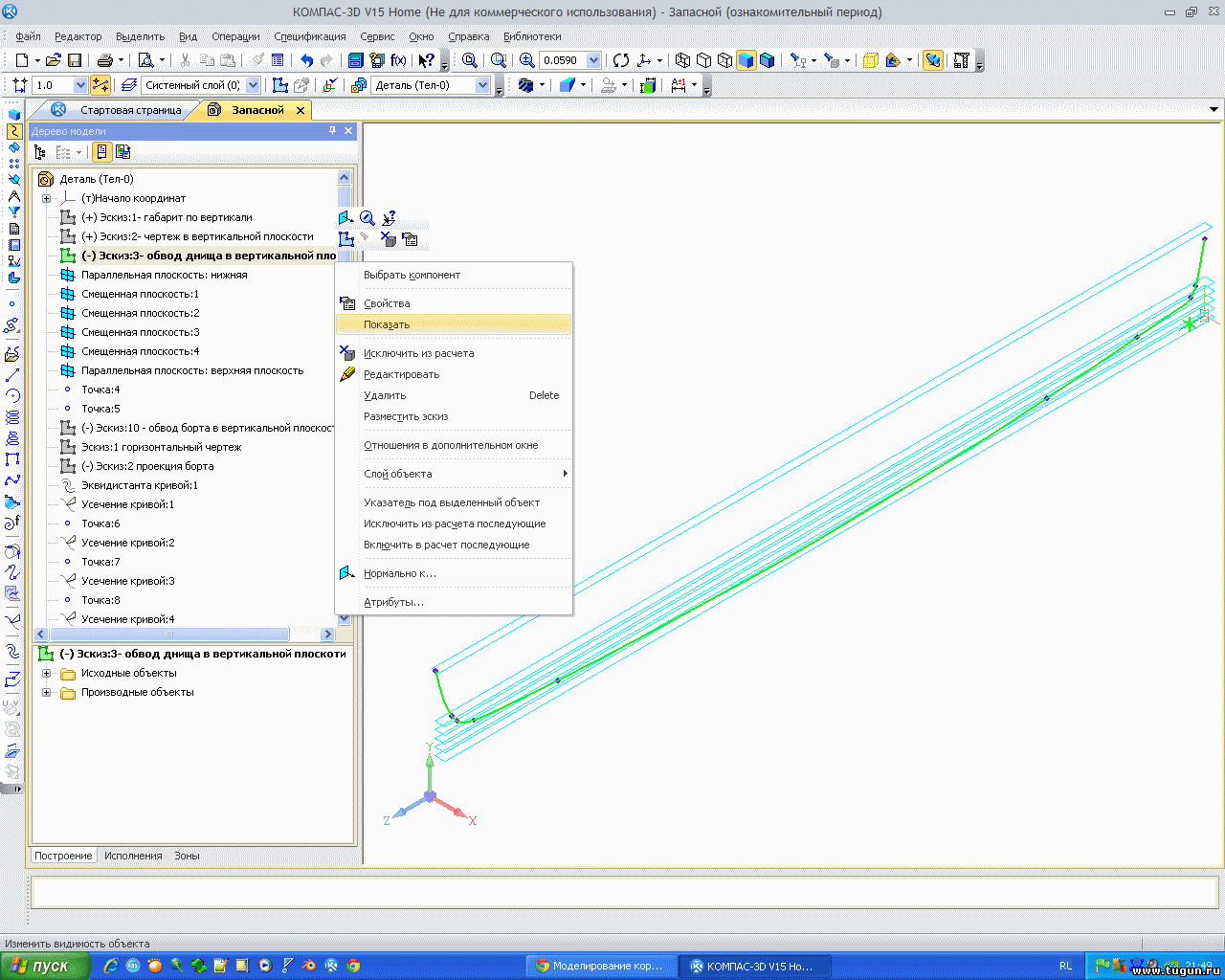Click the Rebuild model icon
This screenshot has height=980, width=1225.
933,60
